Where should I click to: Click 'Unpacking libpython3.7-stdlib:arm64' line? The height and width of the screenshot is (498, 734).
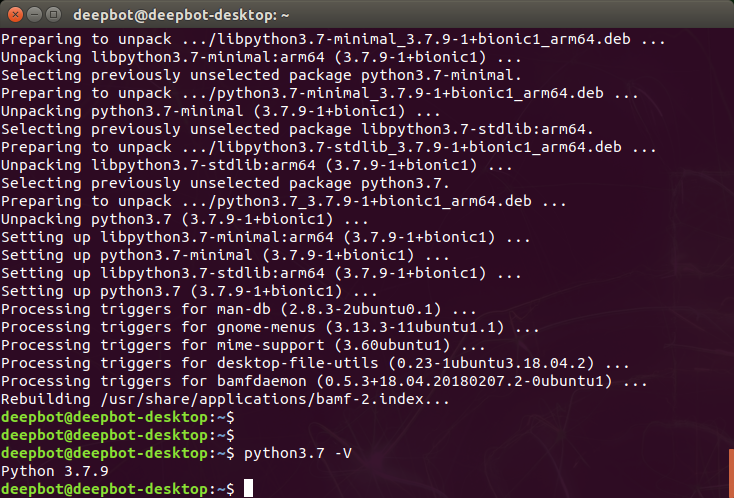pyautogui.click(x=257, y=165)
